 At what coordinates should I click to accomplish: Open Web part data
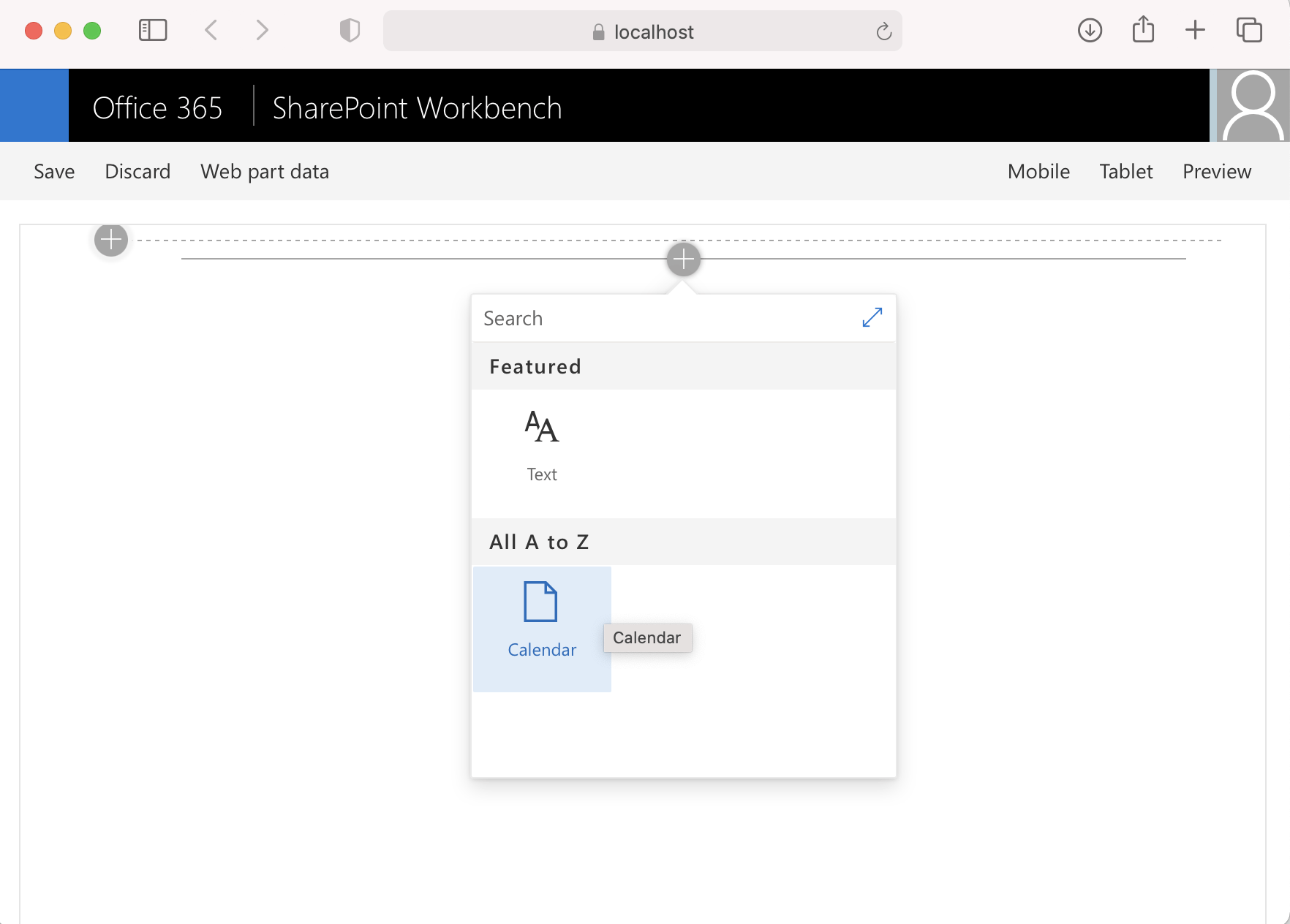click(265, 171)
